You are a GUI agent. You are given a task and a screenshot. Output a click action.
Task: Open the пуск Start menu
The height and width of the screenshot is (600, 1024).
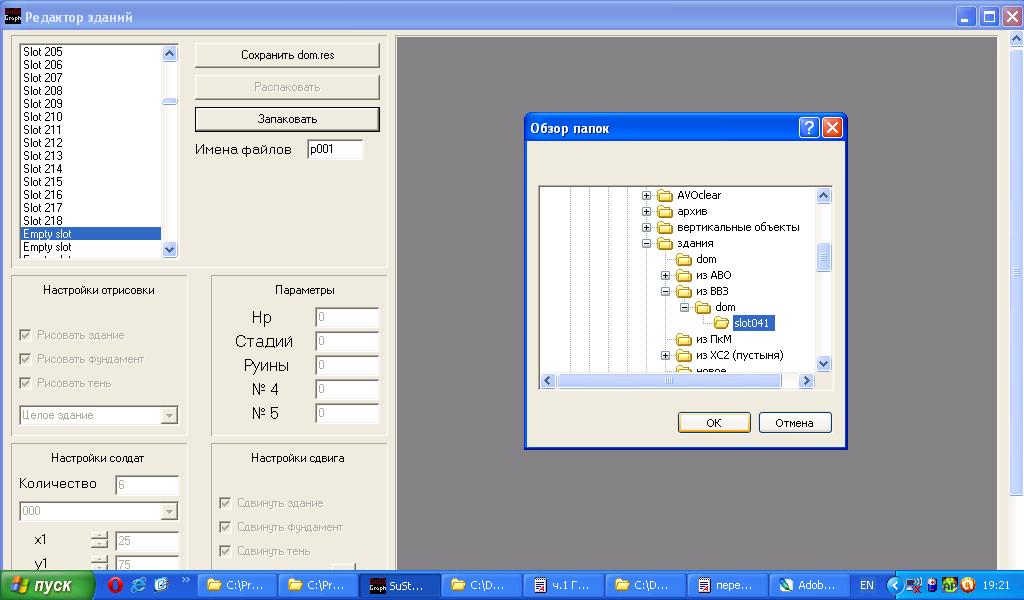[x=46, y=586]
